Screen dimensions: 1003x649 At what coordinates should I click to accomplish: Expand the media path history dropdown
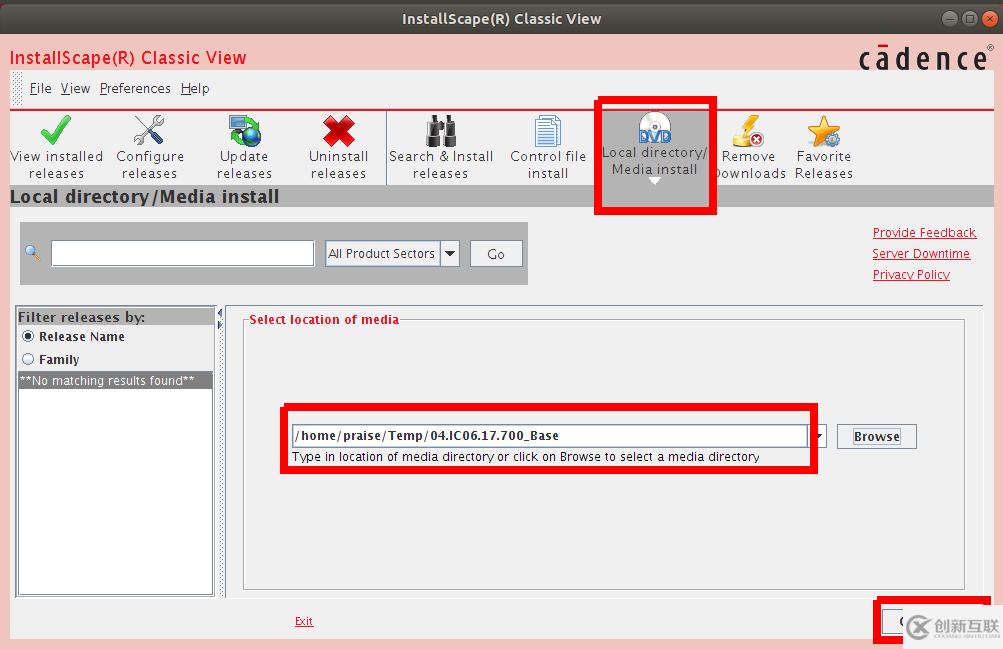click(x=818, y=435)
